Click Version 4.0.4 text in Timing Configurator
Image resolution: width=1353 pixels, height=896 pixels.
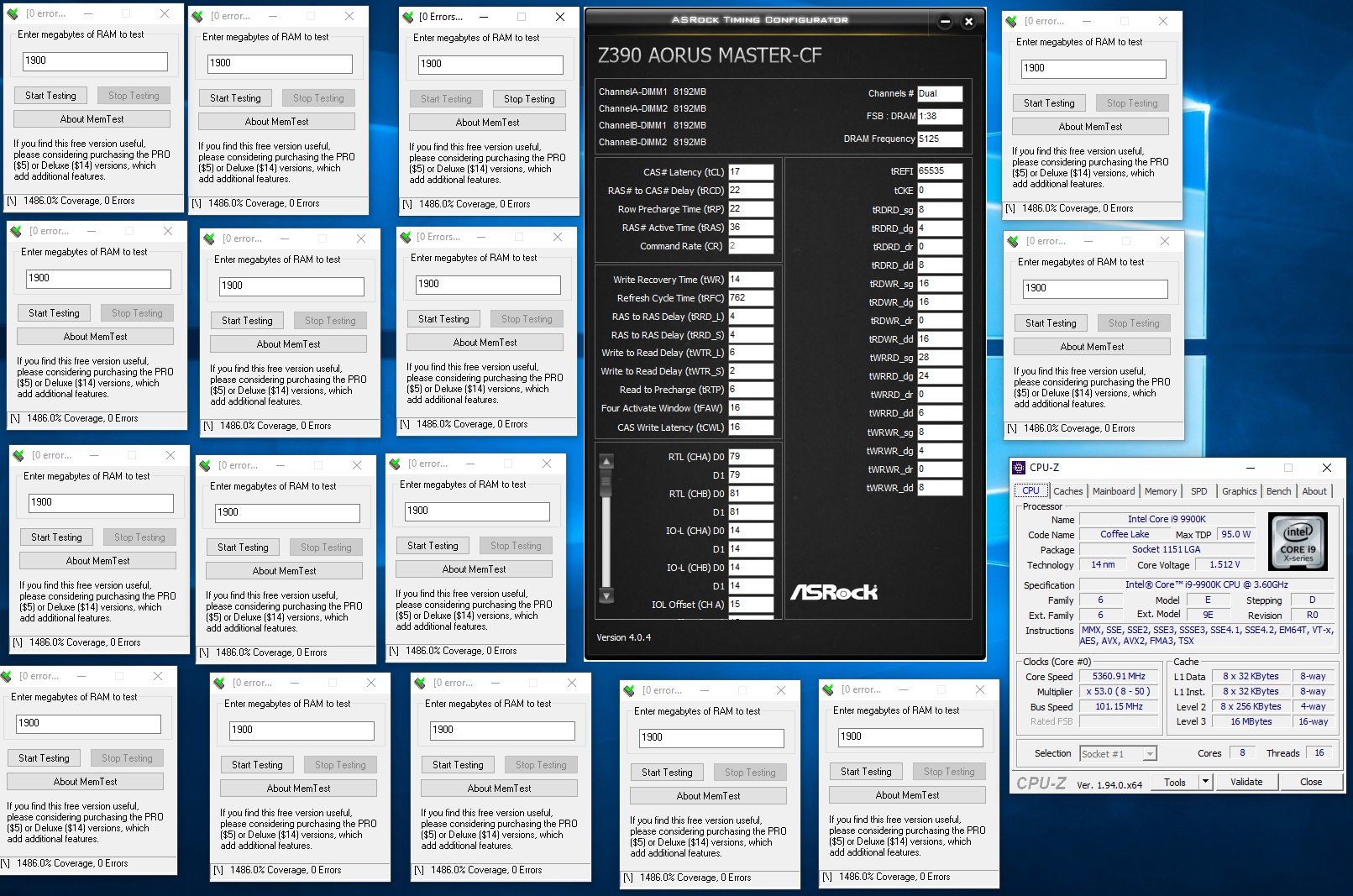tap(623, 637)
